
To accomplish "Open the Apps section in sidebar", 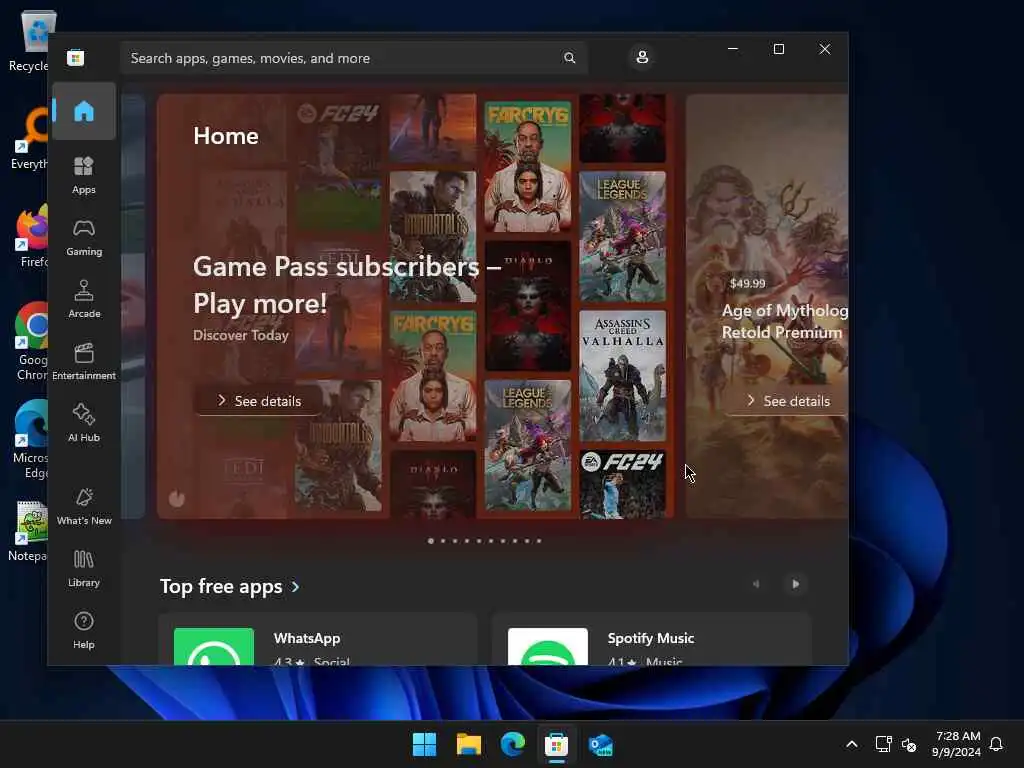I will coord(84,175).
